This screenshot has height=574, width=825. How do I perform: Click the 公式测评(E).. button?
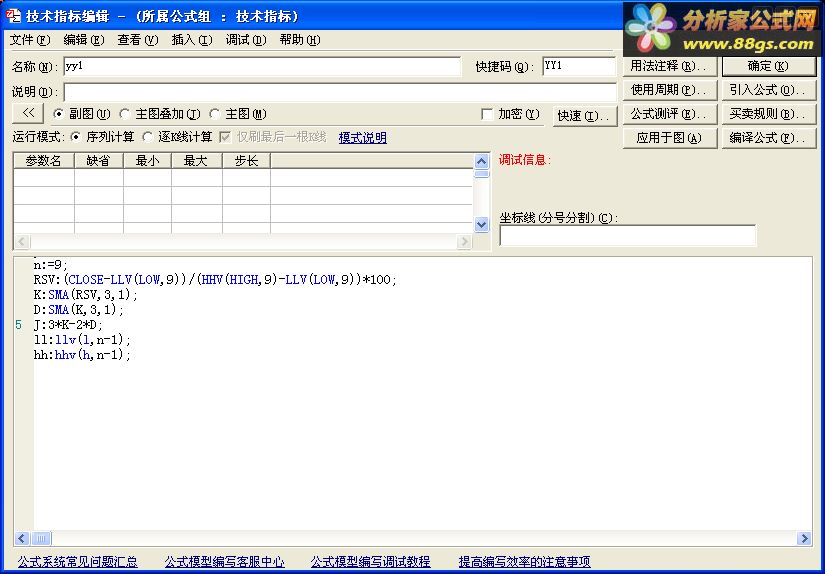[x=670, y=114]
